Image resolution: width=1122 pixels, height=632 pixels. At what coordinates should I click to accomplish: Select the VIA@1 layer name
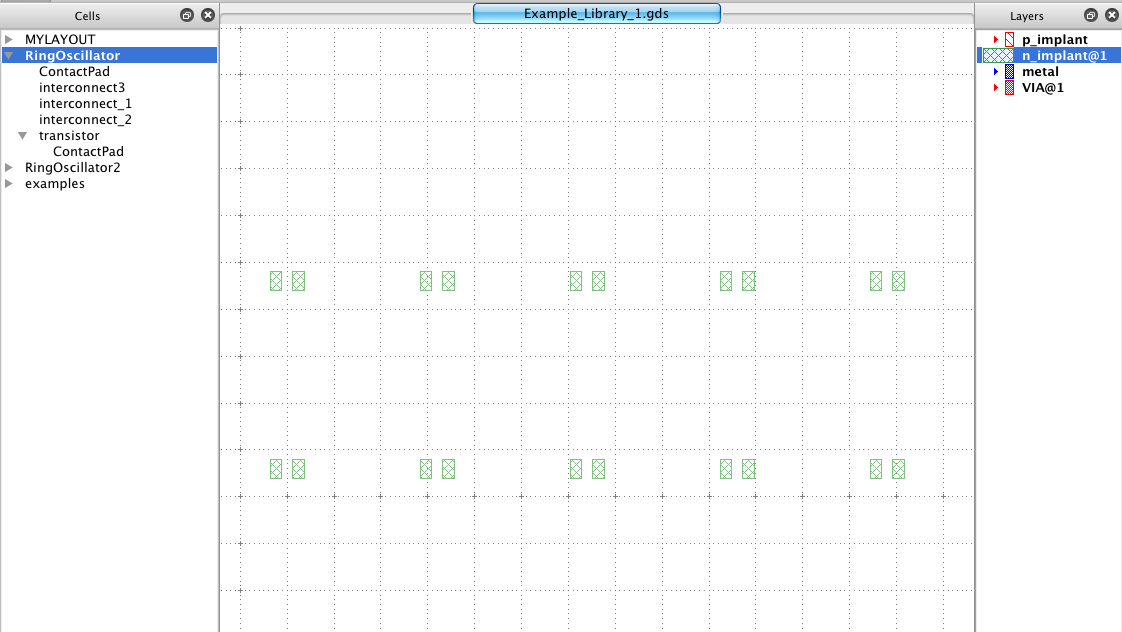click(1043, 87)
